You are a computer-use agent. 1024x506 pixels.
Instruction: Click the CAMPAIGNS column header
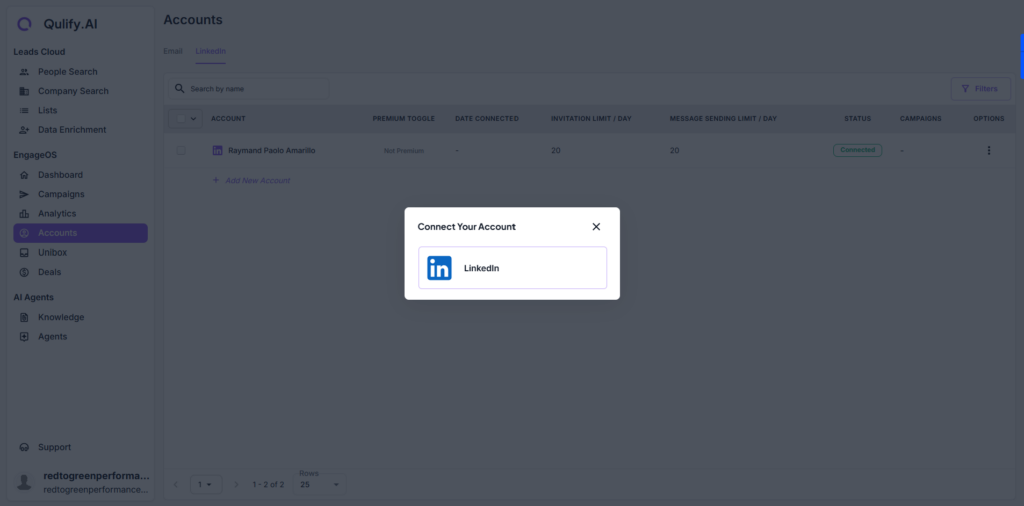point(920,119)
